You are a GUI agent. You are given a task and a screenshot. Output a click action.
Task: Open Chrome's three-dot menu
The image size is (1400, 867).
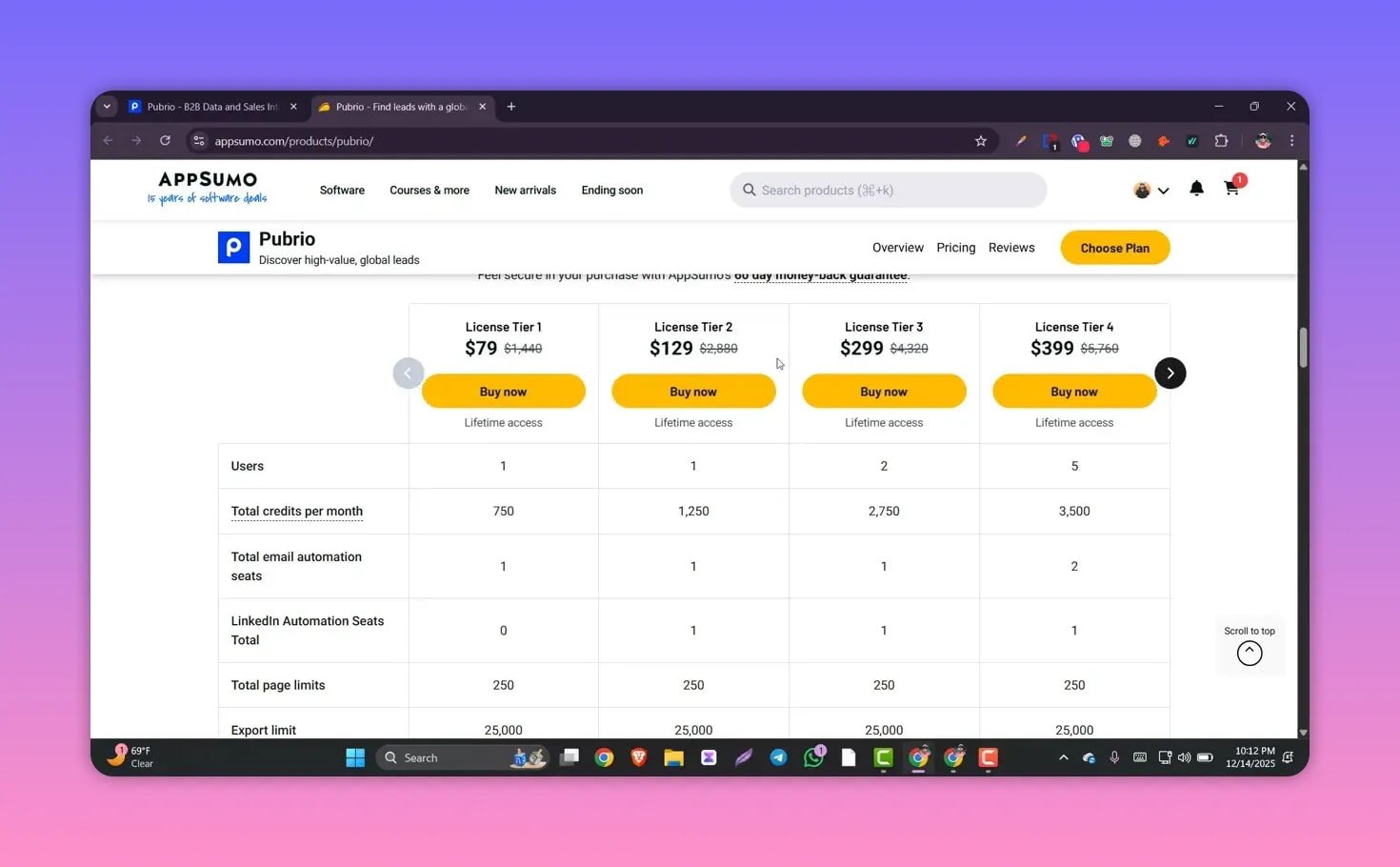point(1291,140)
